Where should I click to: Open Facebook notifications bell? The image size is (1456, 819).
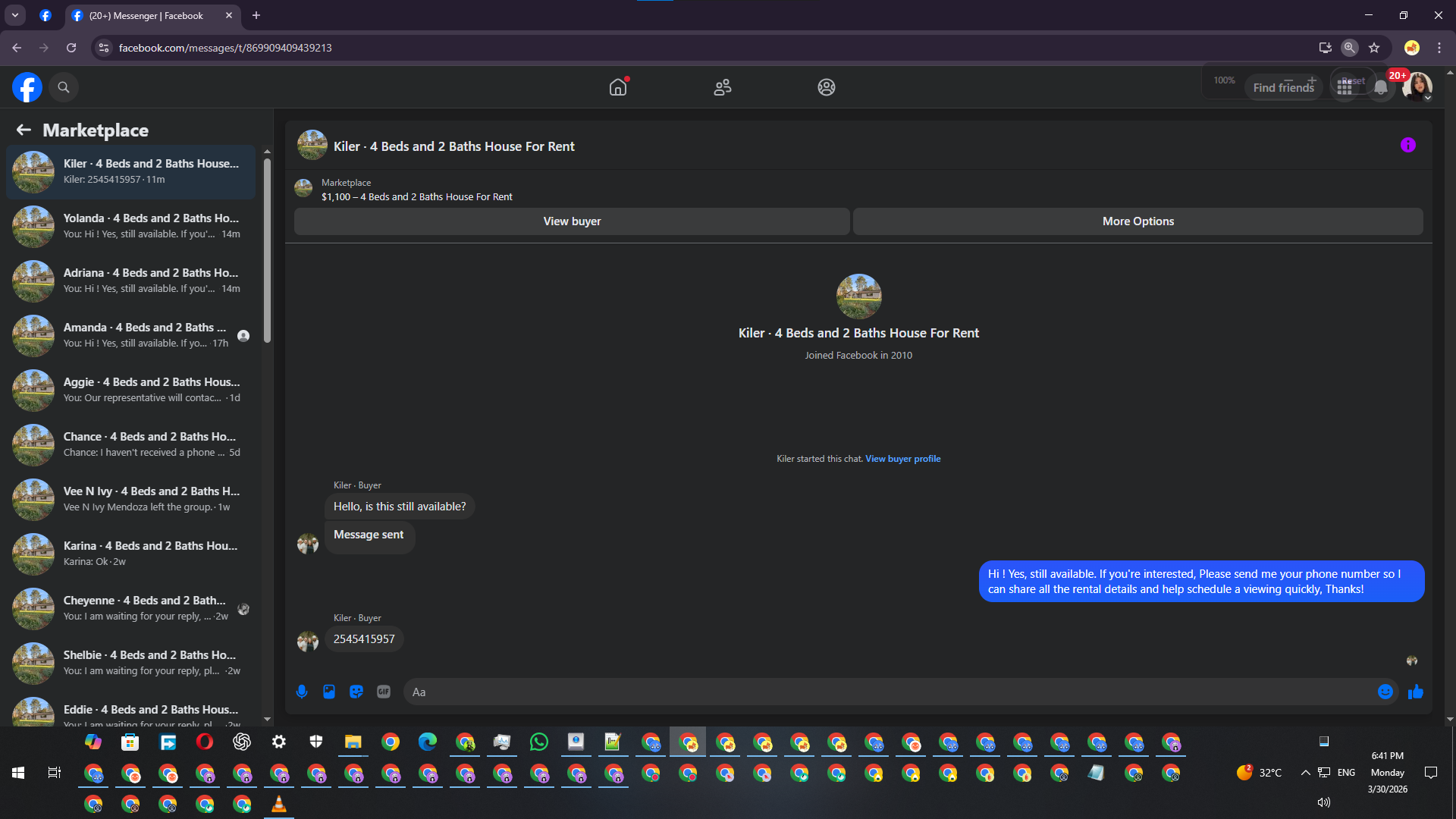click(x=1381, y=88)
